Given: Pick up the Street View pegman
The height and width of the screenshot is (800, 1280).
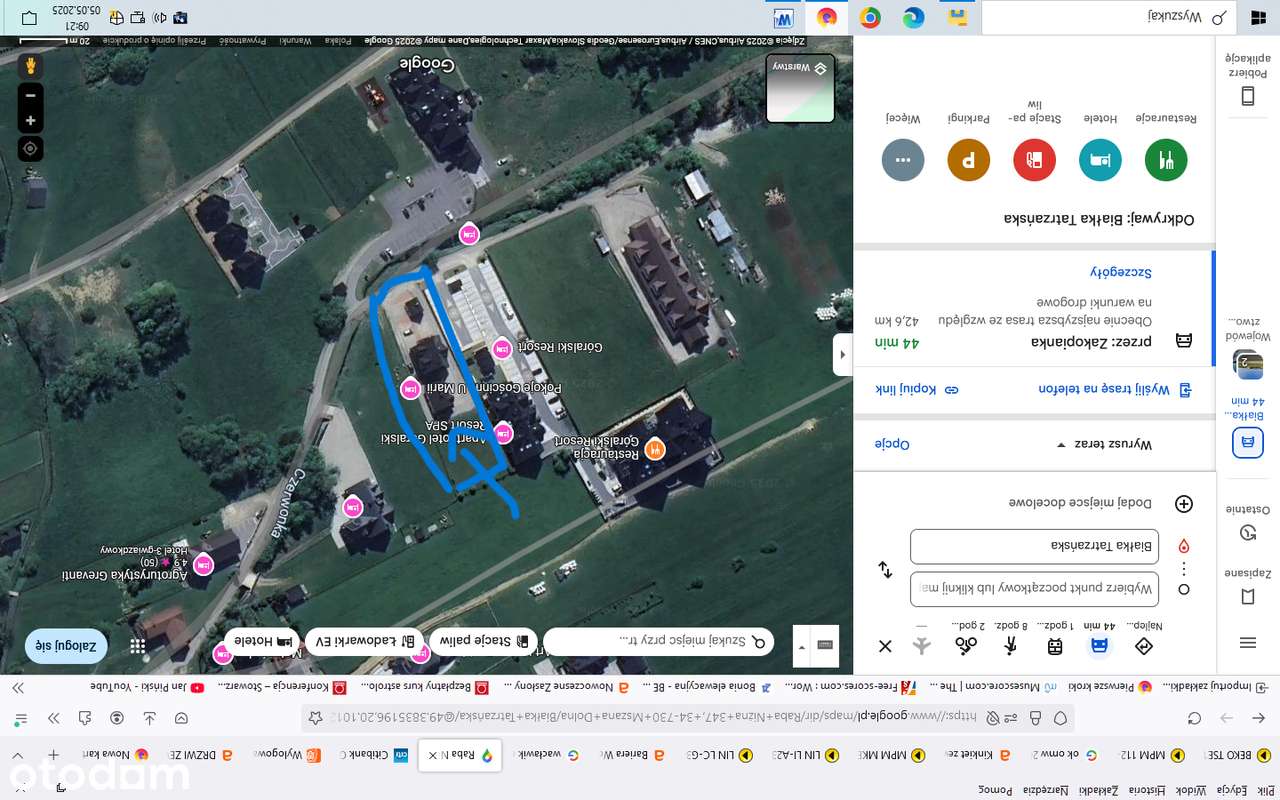Looking at the screenshot, I should 30,66.
